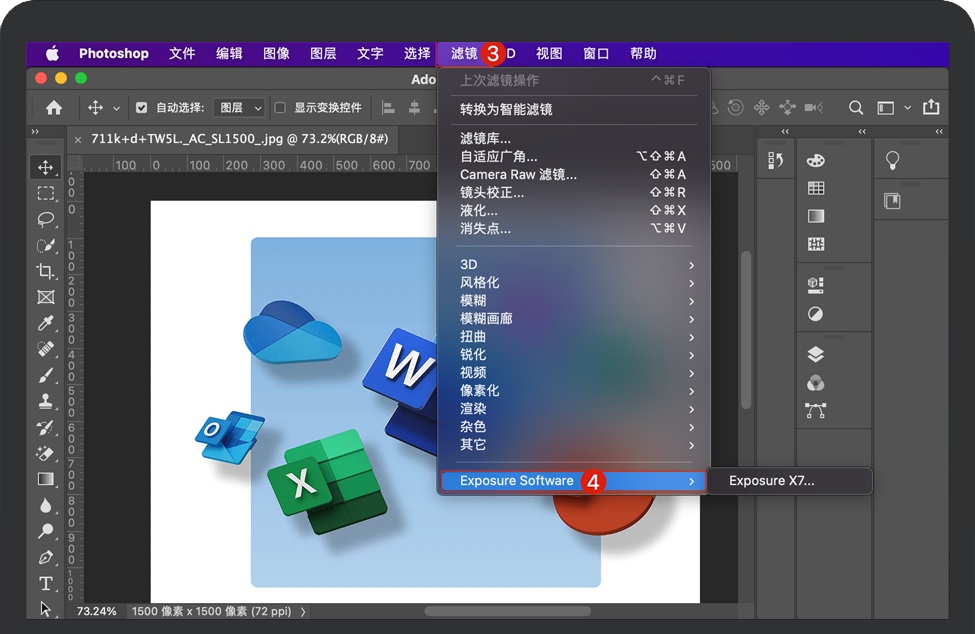Screen dimensions: 975x634
Task: Open the Photoshop application menu
Action: pyautogui.click(x=114, y=53)
